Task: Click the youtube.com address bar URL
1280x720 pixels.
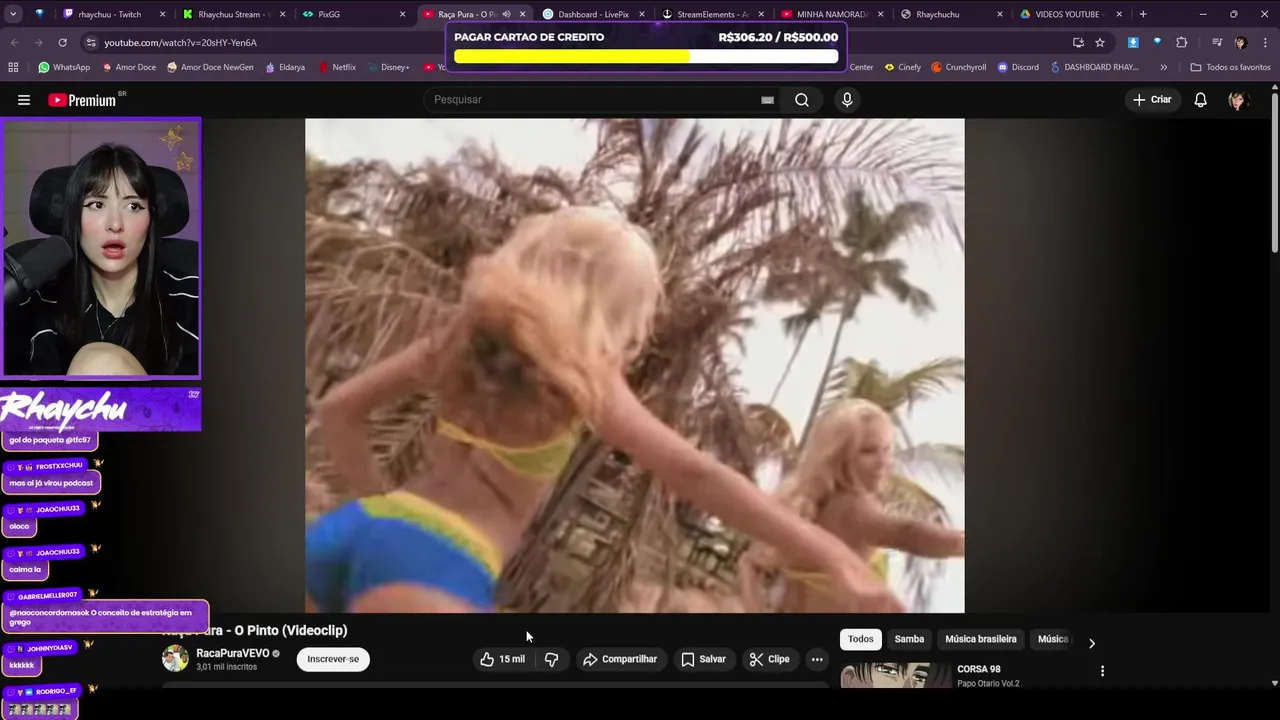Action: click(x=180, y=43)
